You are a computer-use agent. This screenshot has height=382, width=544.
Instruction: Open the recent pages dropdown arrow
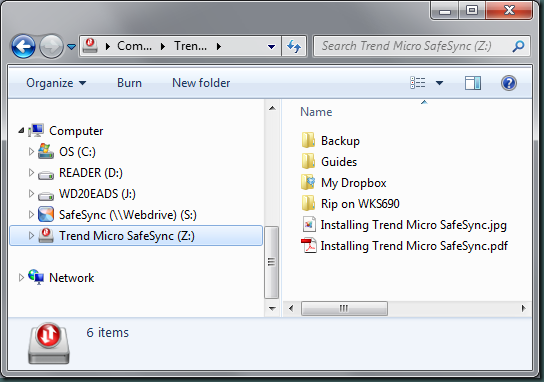(71, 46)
